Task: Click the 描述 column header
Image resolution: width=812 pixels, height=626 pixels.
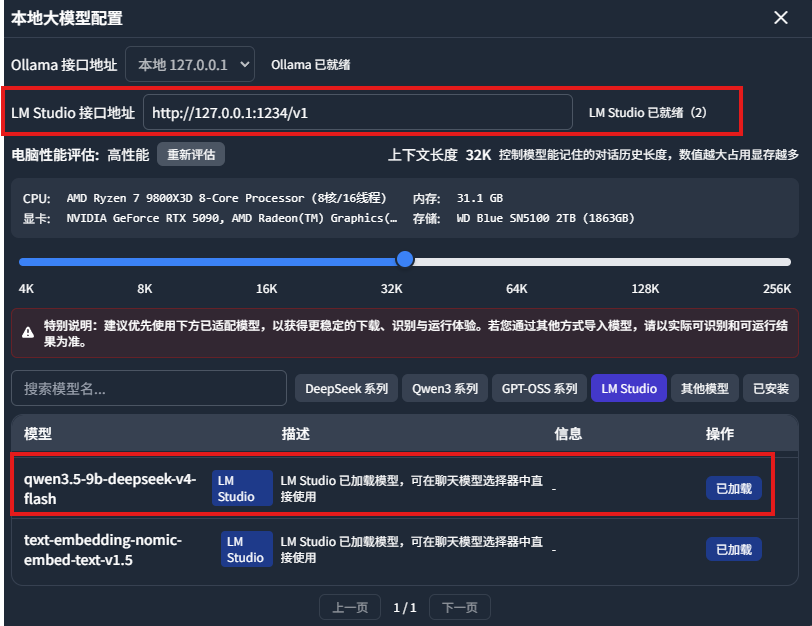Action: [x=295, y=433]
